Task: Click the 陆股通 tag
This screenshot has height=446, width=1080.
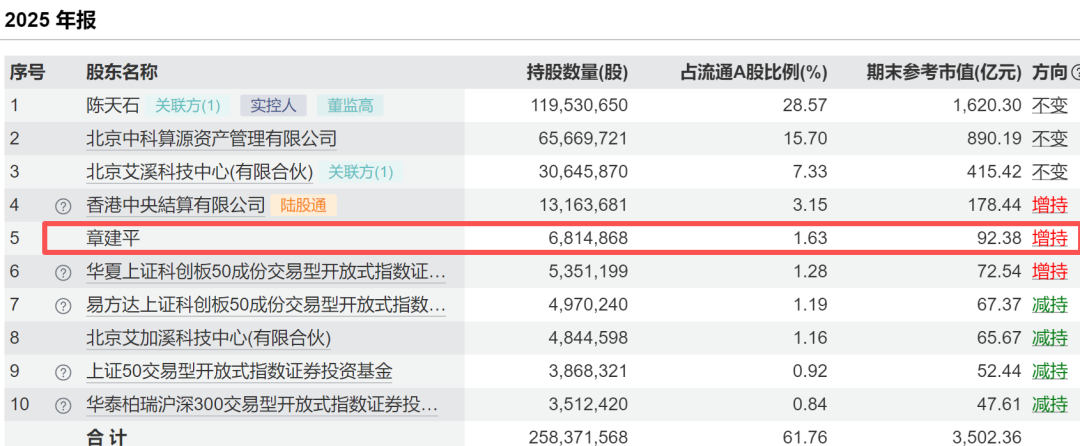Action: 304,205
